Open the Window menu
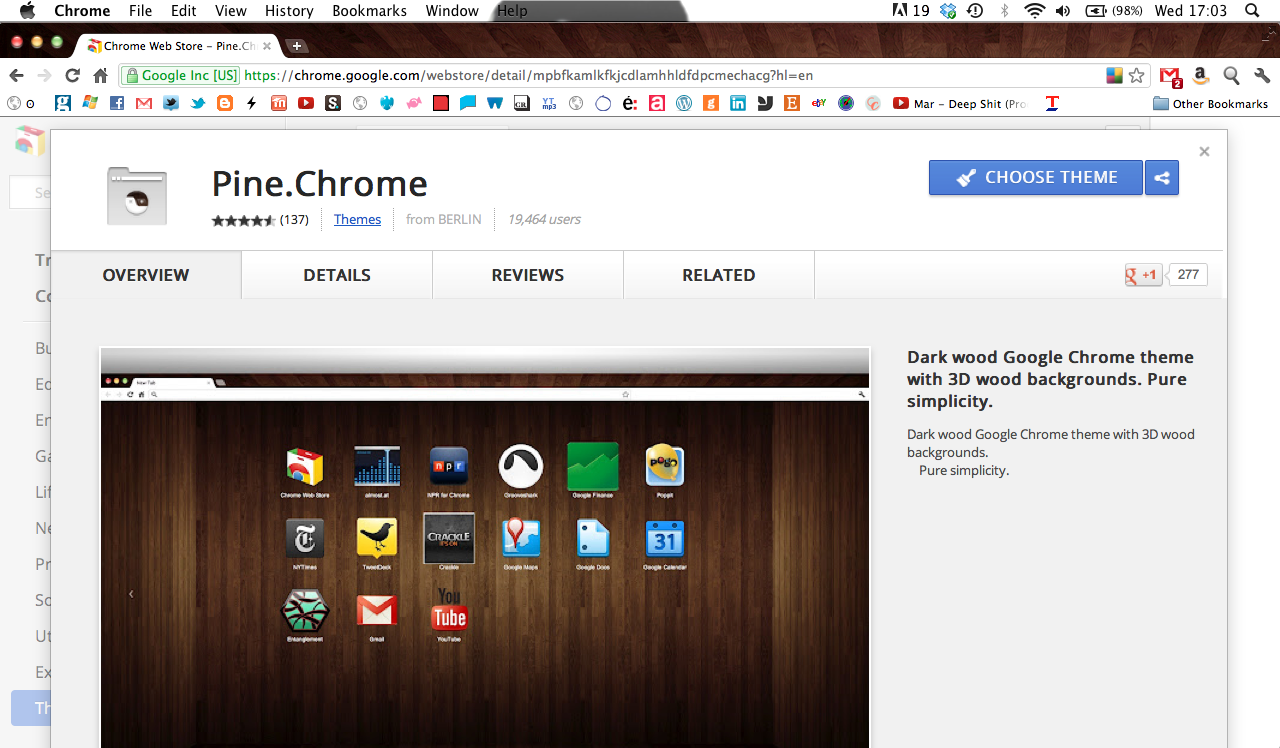 tap(452, 11)
